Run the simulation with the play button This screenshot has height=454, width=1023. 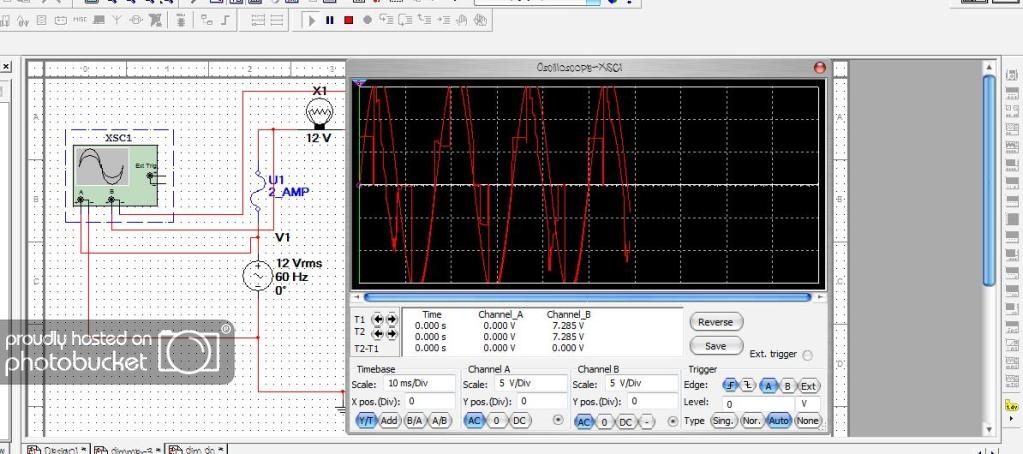tap(312, 20)
